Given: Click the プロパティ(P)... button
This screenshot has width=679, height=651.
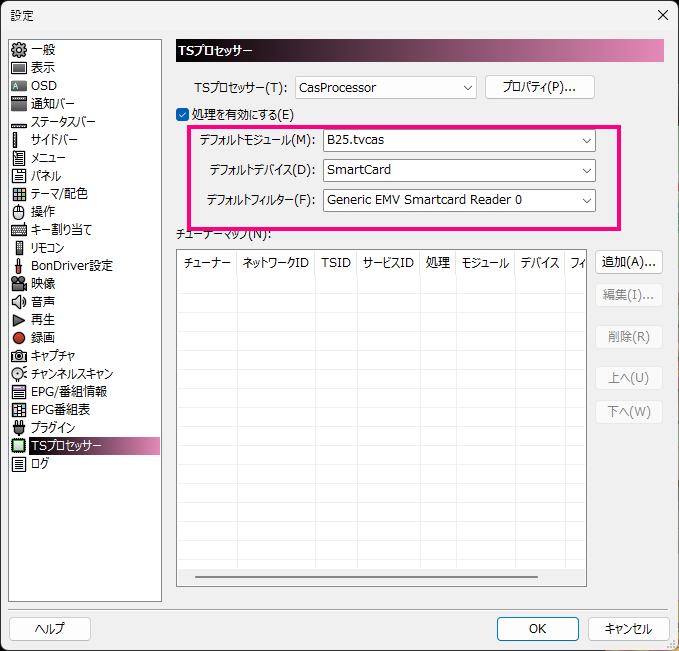Looking at the screenshot, I should 540,87.
